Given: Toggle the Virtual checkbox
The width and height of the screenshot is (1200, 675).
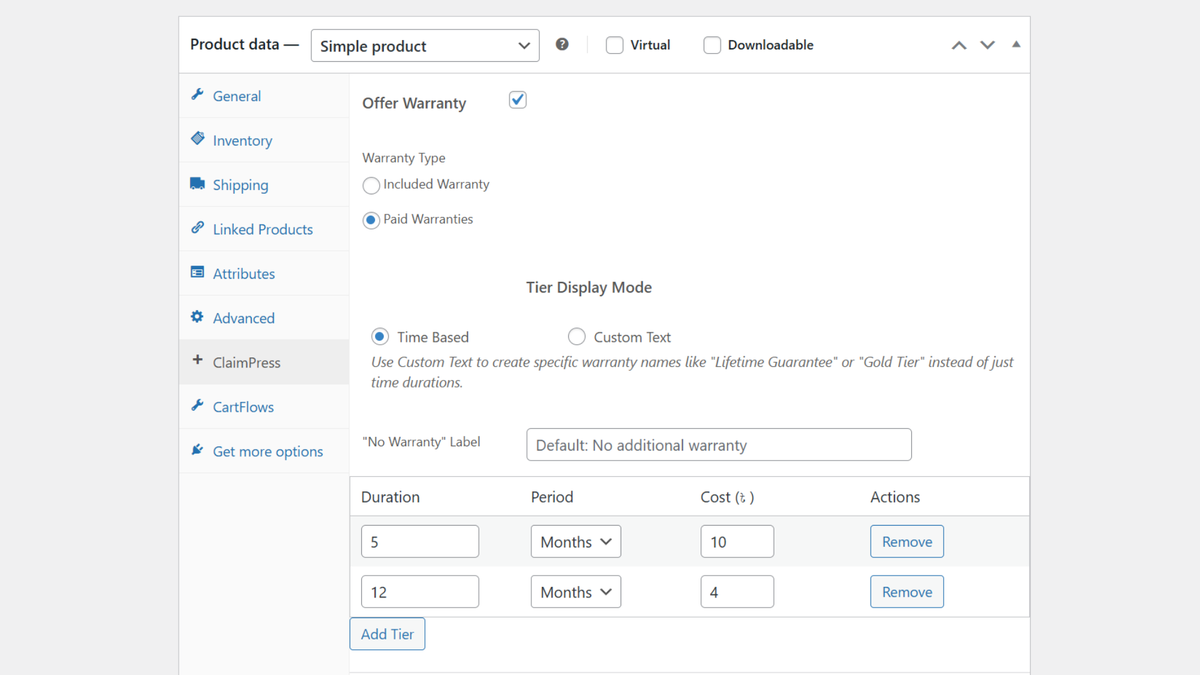Looking at the screenshot, I should 615,45.
